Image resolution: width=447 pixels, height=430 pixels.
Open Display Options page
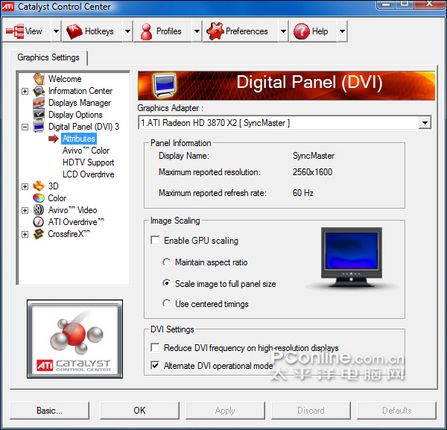click(75, 115)
